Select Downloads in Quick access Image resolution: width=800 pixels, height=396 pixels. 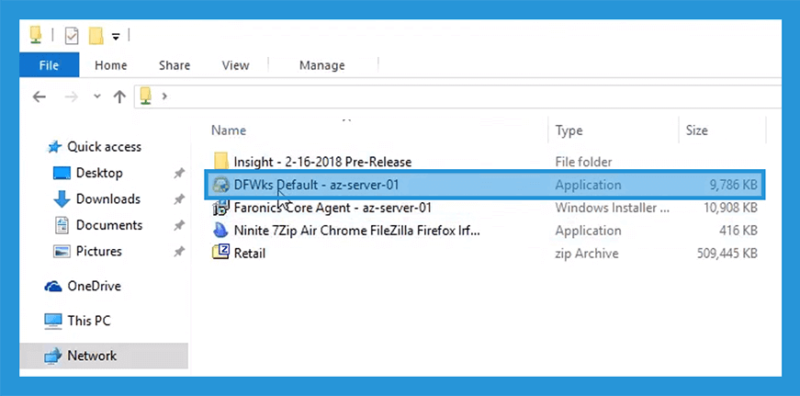point(108,199)
